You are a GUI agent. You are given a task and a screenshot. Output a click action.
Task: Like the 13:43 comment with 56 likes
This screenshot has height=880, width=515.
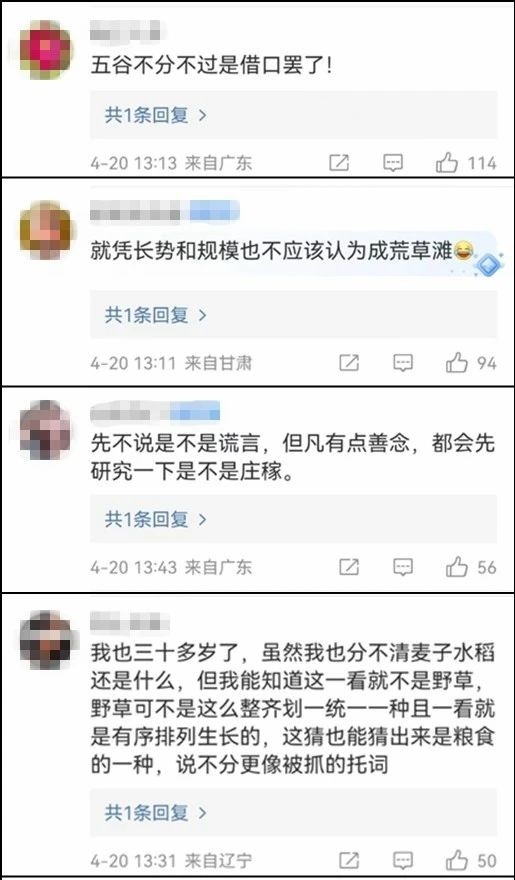[457, 567]
